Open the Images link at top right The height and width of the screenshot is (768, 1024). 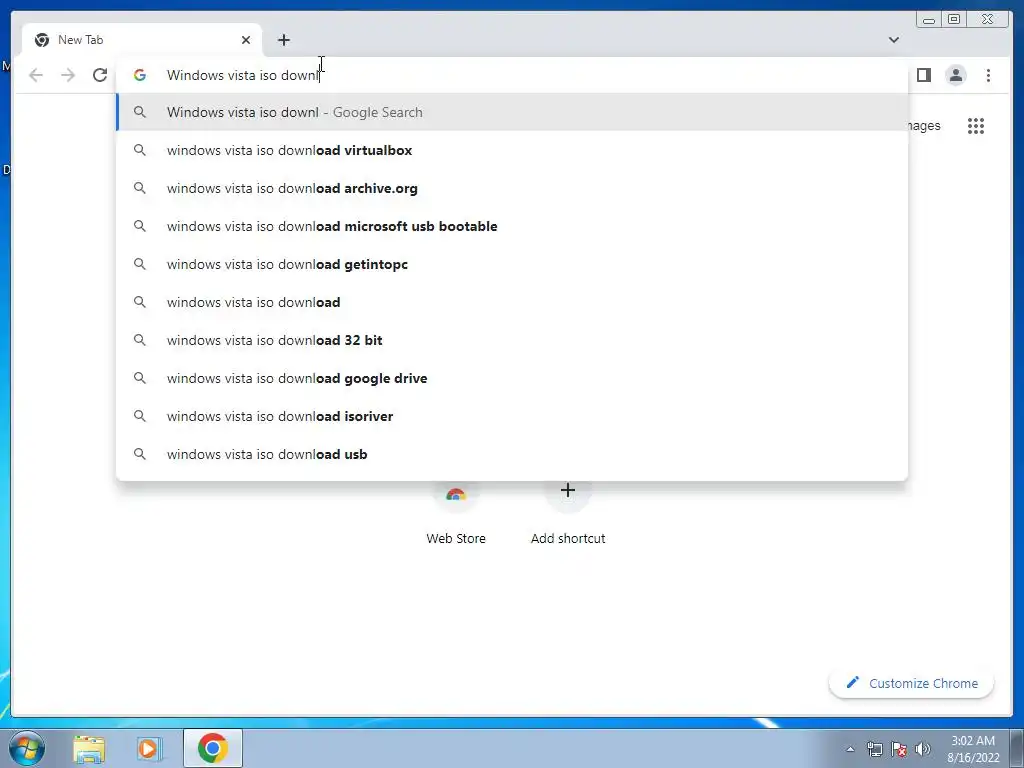point(924,125)
